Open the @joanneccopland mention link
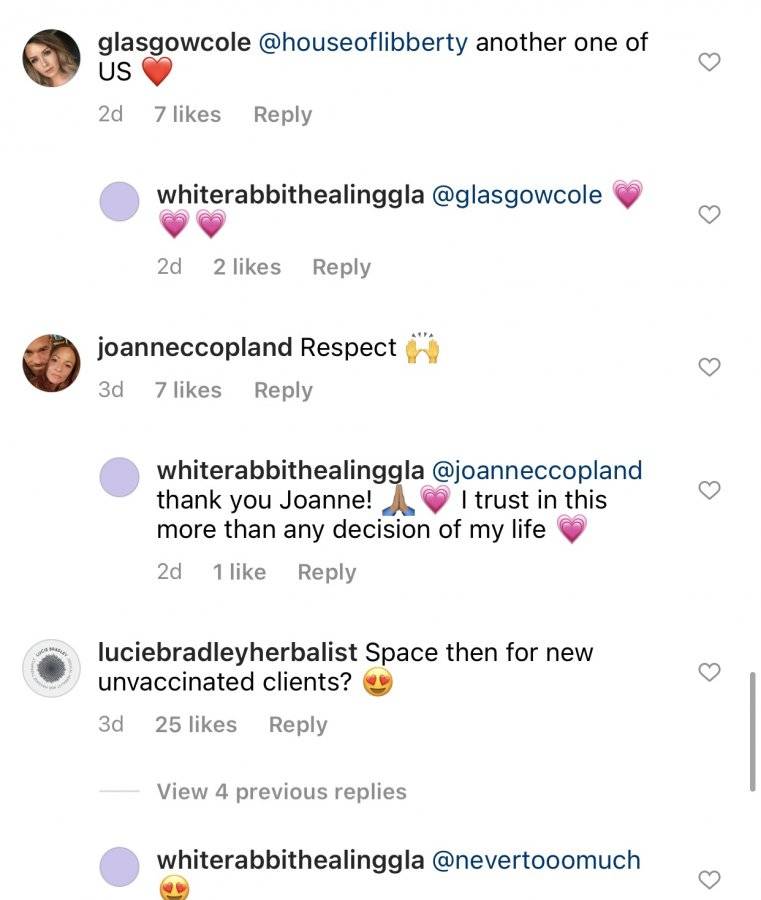 coord(537,470)
